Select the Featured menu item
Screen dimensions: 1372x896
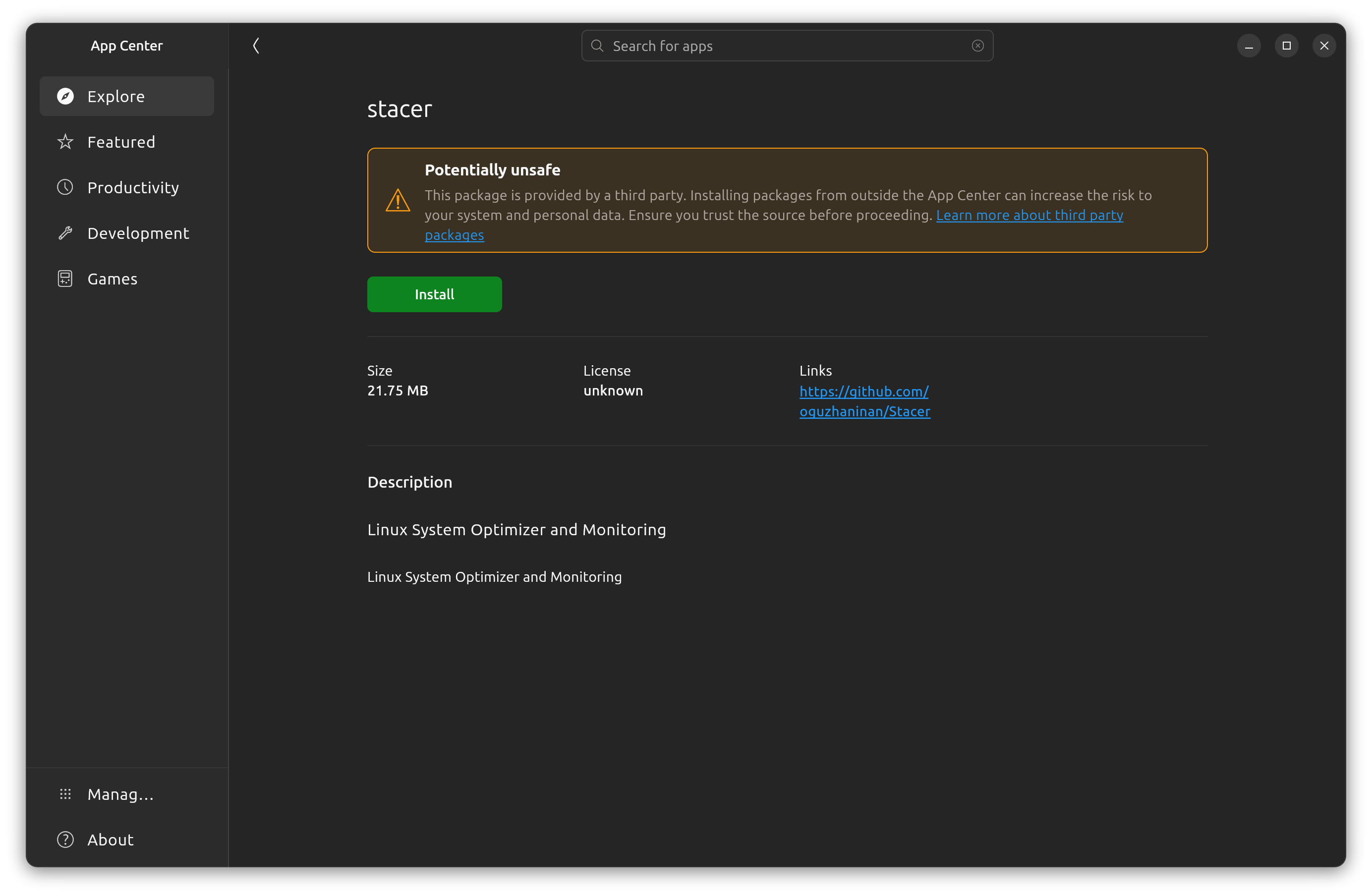coord(121,141)
